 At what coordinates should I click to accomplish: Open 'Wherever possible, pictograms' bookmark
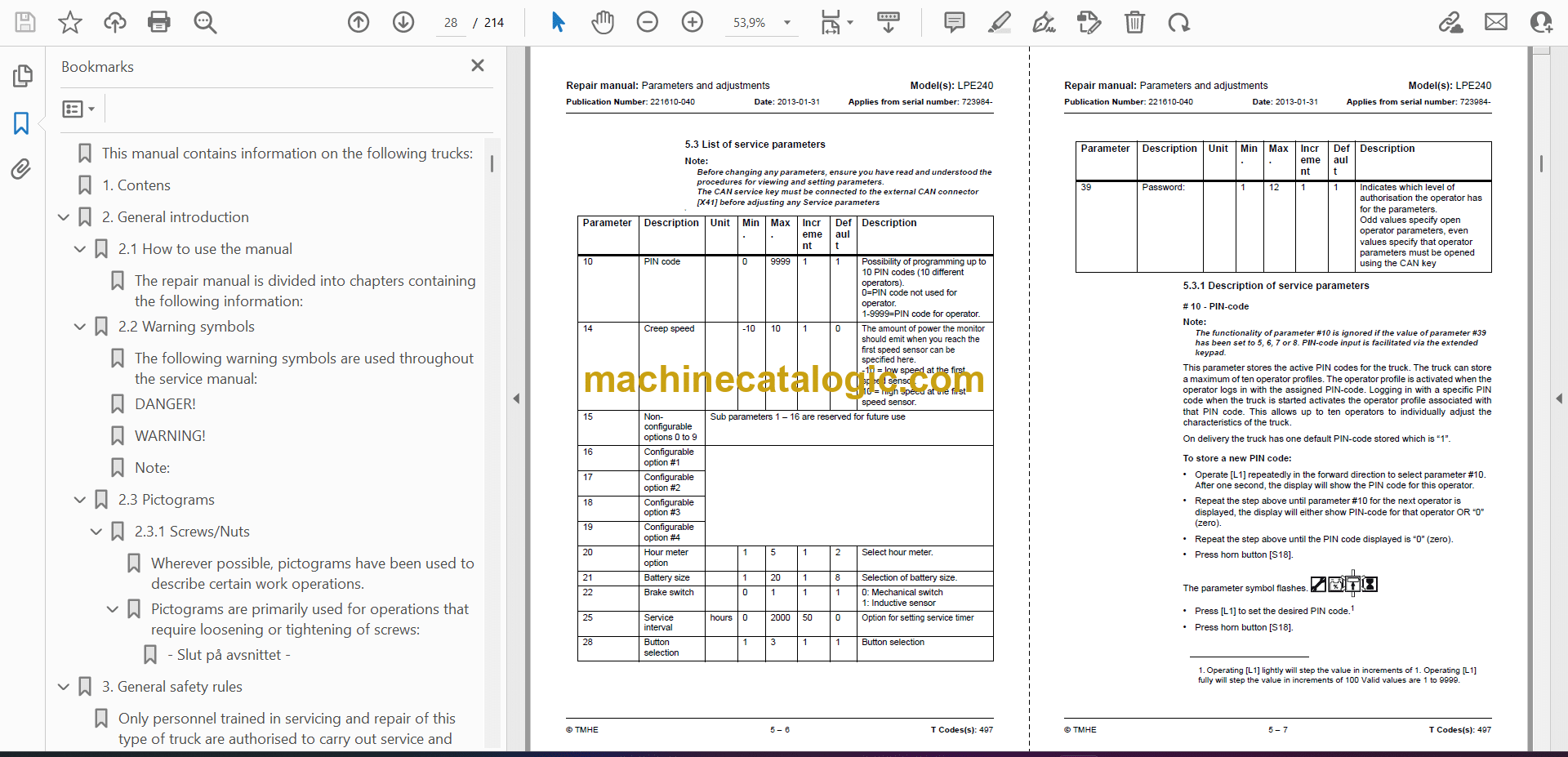[312, 573]
